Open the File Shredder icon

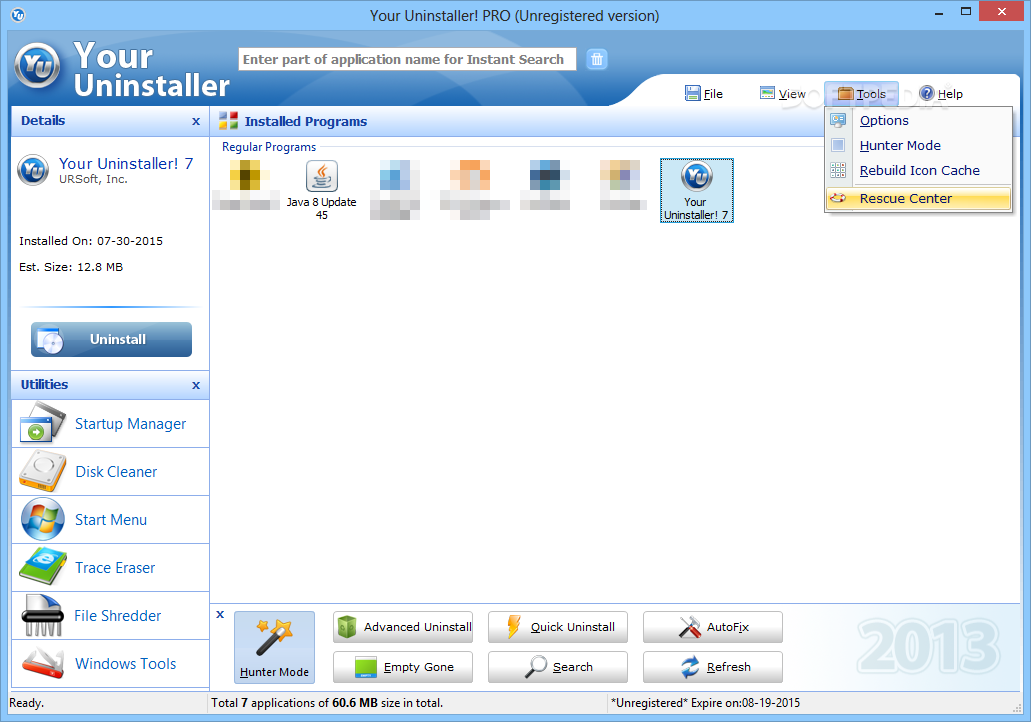pos(43,615)
